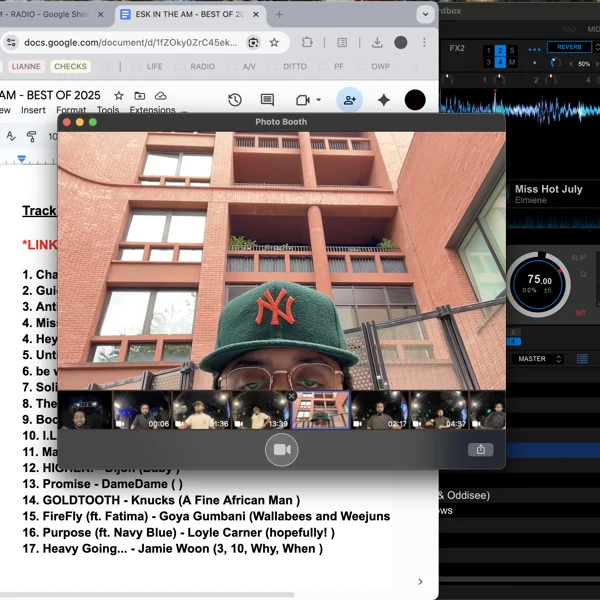Toggle the MT master tempo button
The image size is (600, 600).
point(580,313)
